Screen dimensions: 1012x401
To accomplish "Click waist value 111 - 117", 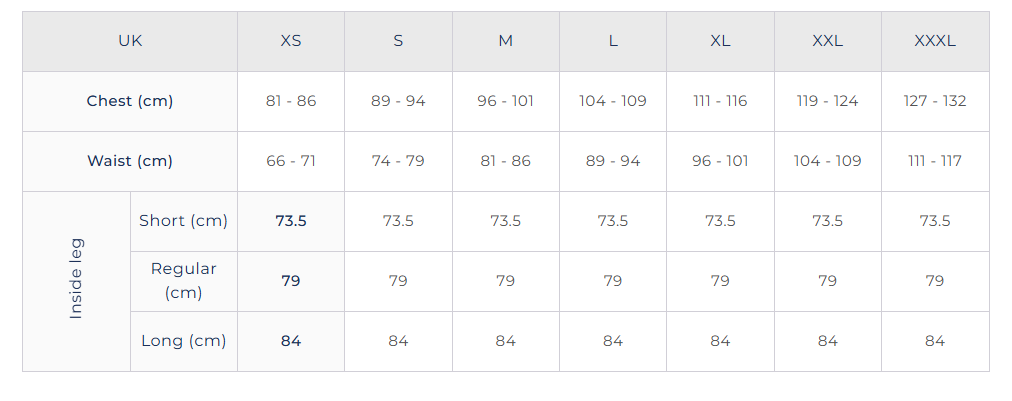I will (935, 161).
